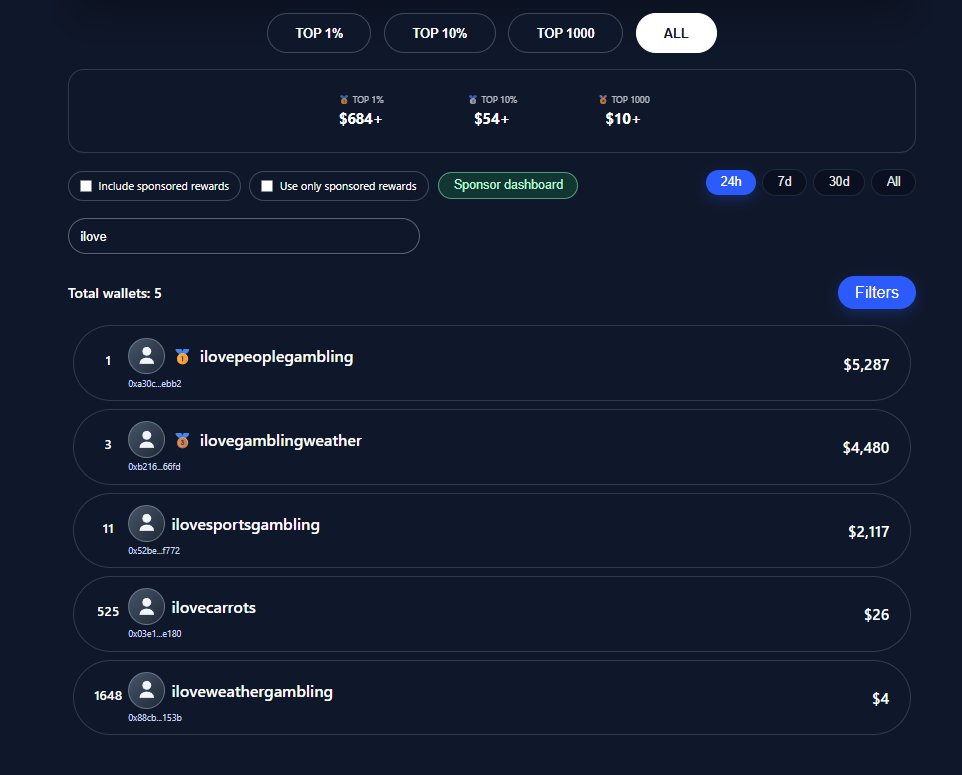Click avatar of ilovecarrots
Viewport: 962px width, 775px height.
click(x=146, y=606)
